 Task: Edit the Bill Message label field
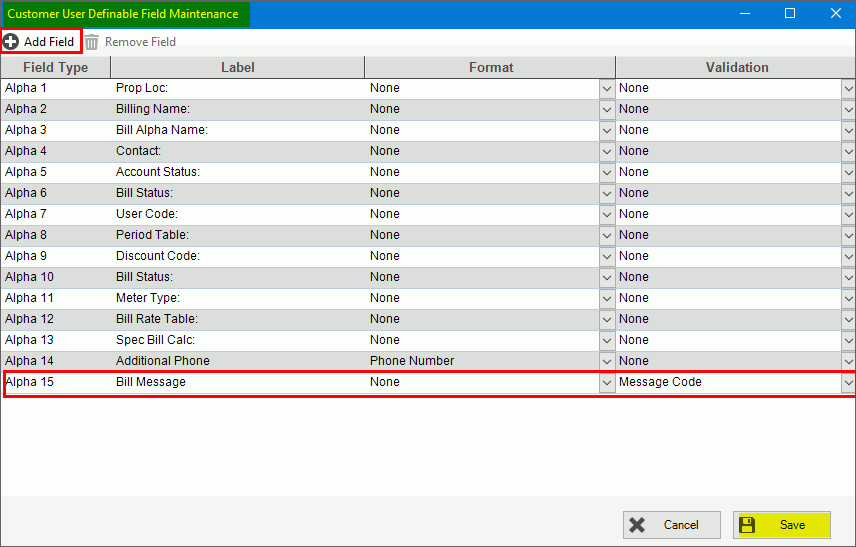click(237, 382)
